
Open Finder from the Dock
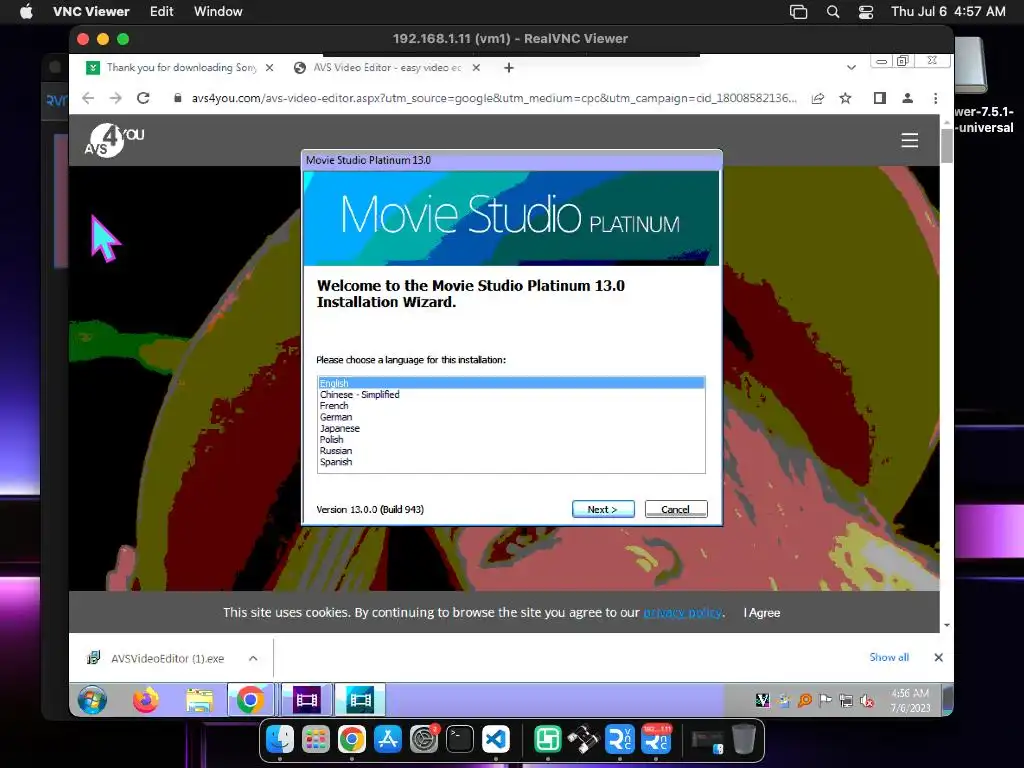pos(280,739)
